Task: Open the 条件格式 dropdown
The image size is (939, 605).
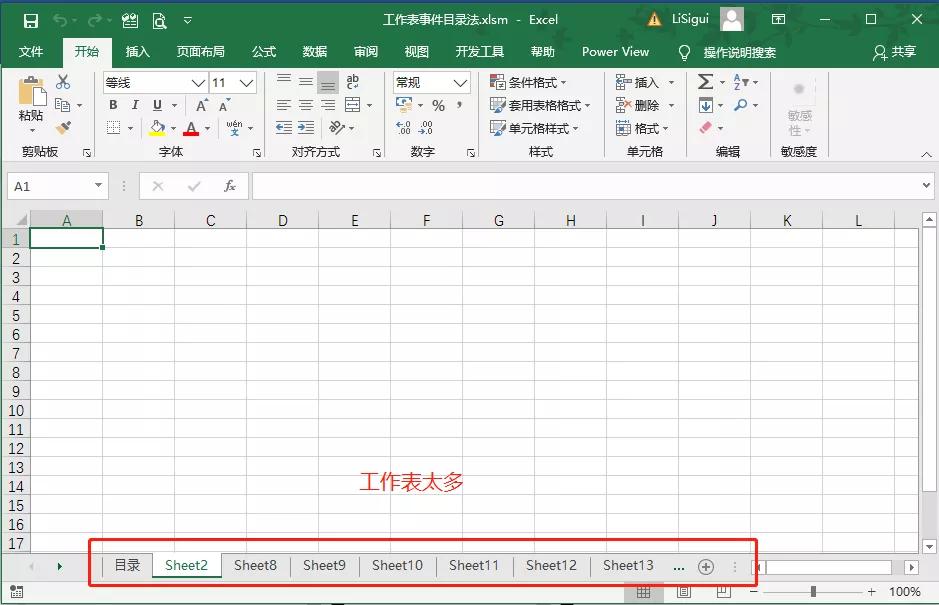Action: click(x=529, y=82)
